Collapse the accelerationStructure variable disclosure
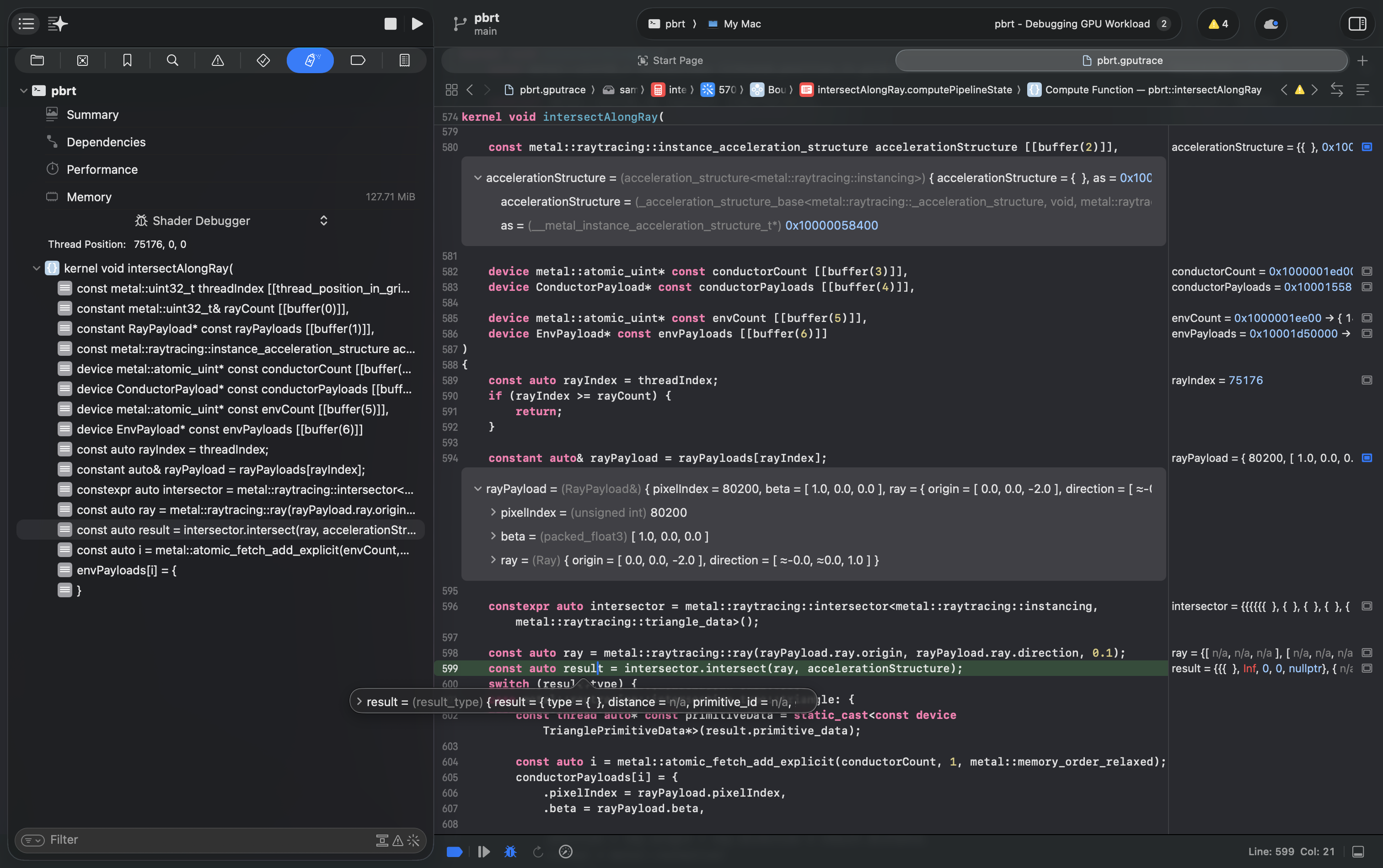Viewport: 1383px width, 868px height. (477, 178)
